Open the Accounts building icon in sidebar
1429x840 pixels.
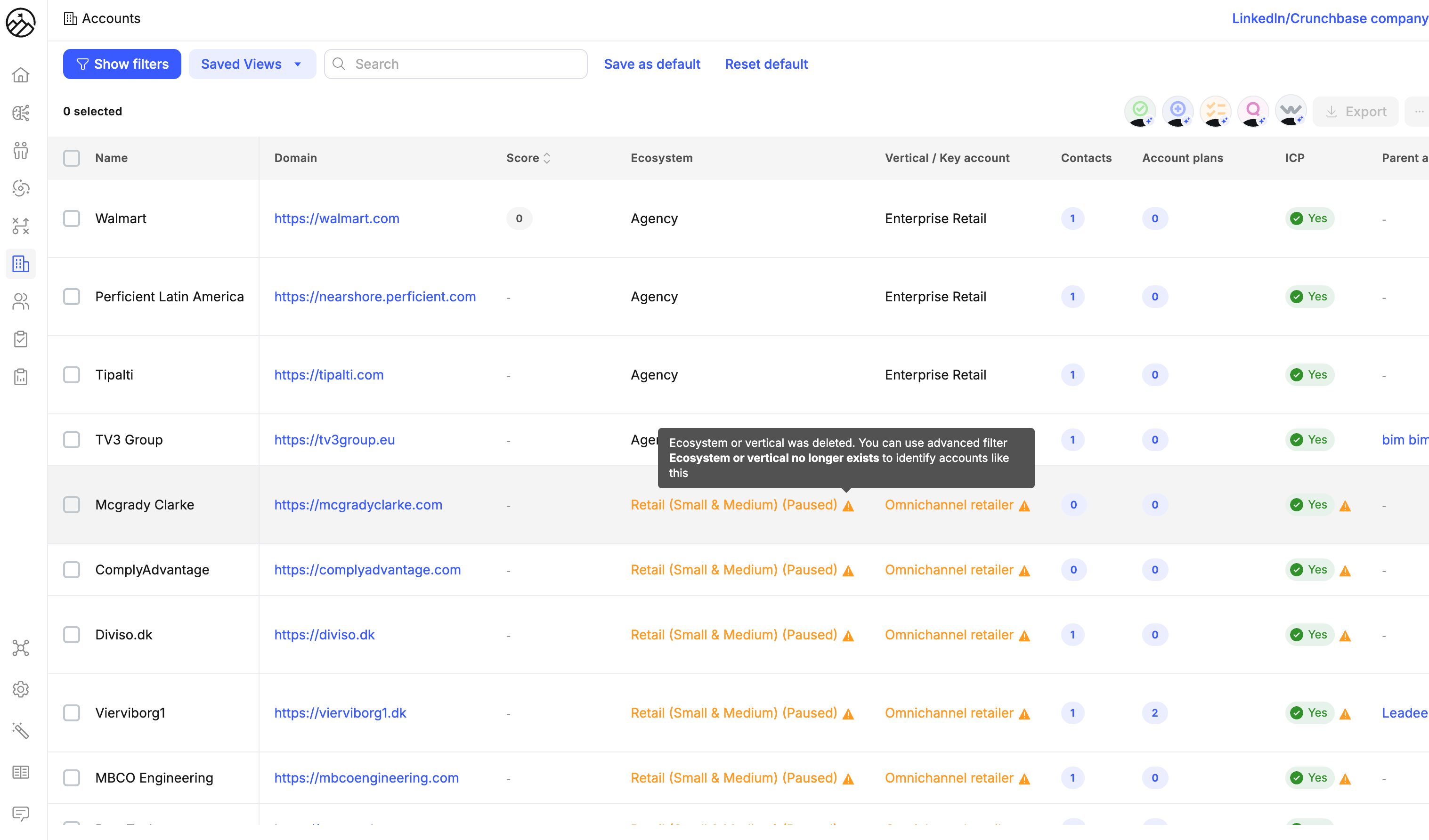pos(20,264)
